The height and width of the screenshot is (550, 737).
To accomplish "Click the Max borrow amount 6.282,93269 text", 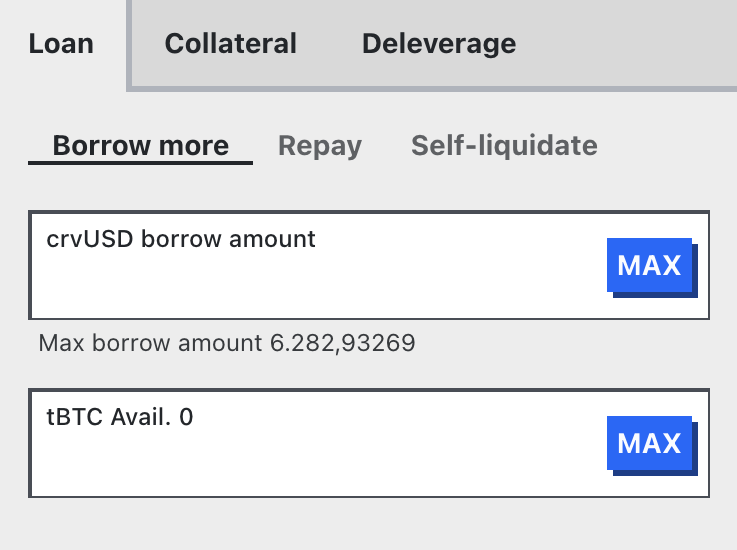I will (x=226, y=344).
